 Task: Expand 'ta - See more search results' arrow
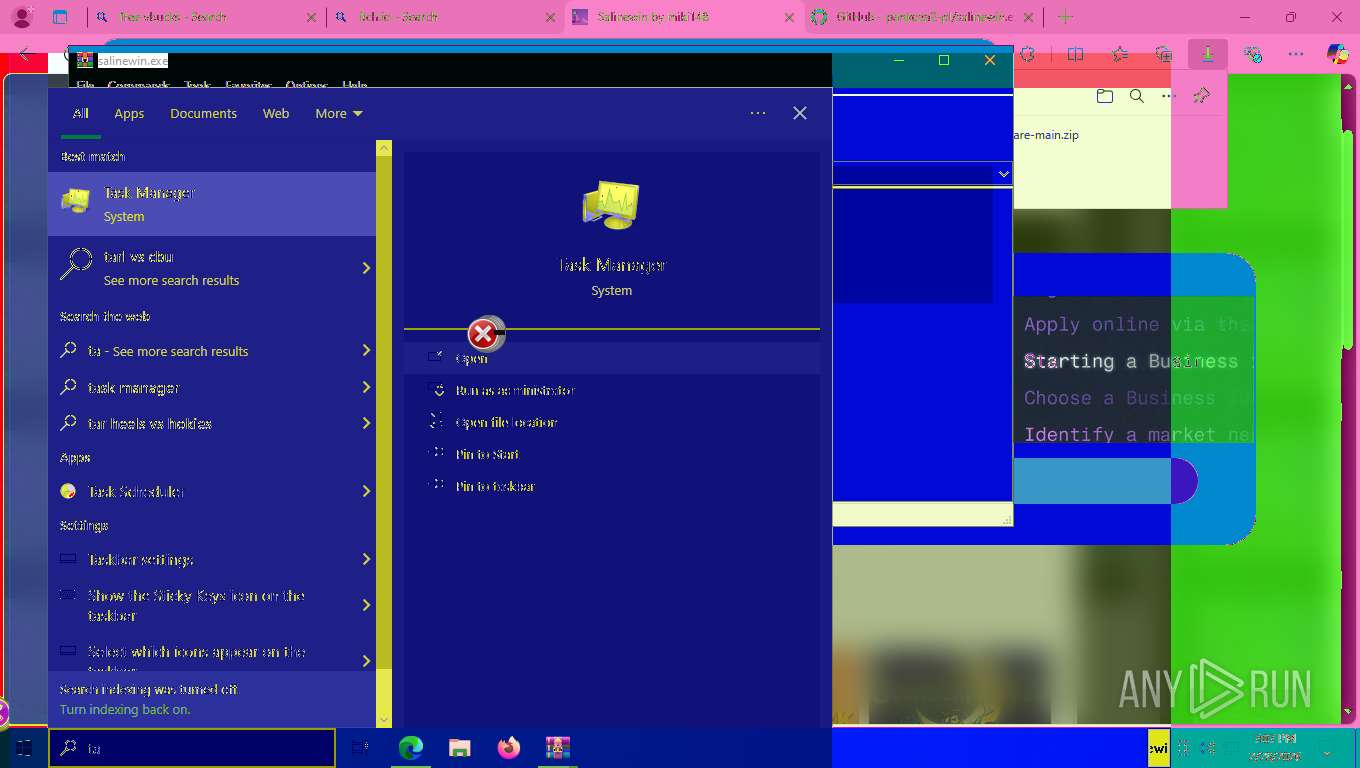pyautogui.click(x=366, y=351)
